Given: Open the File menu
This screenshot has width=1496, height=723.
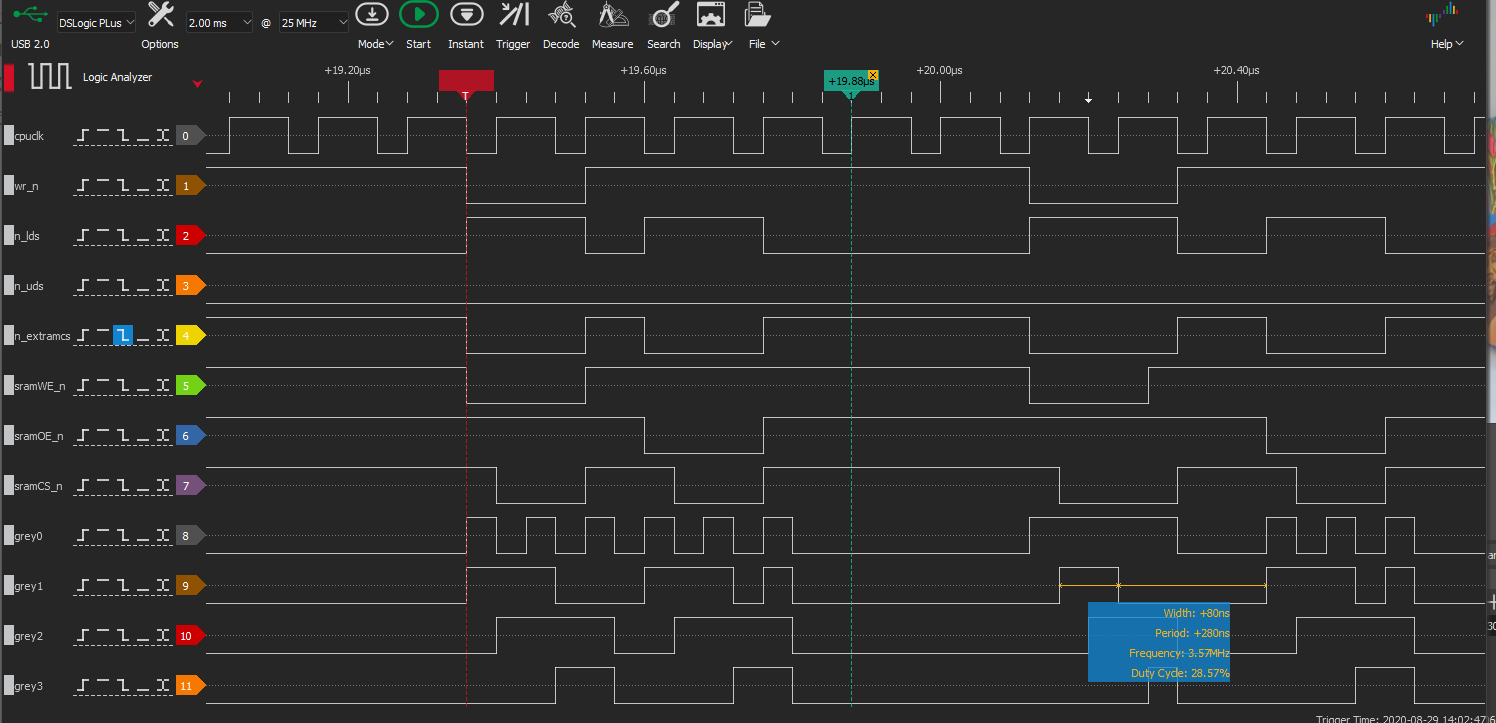Looking at the screenshot, I should click(762, 43).
